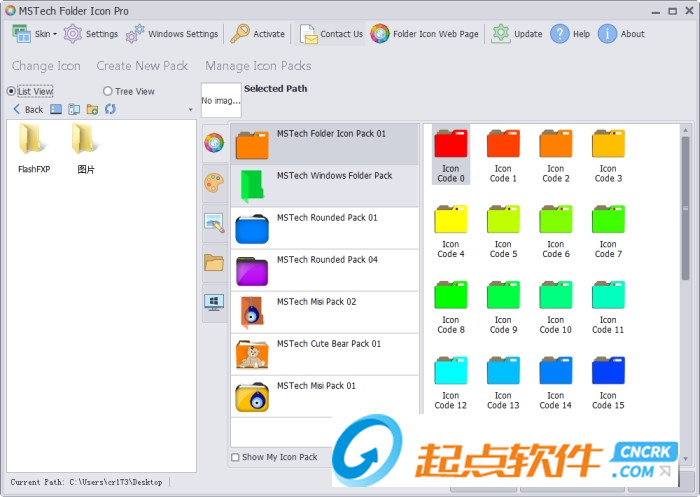This screenshot has width=700, height=497.
Task: Switch to Create New Pack tab
Action: point(142,66)
